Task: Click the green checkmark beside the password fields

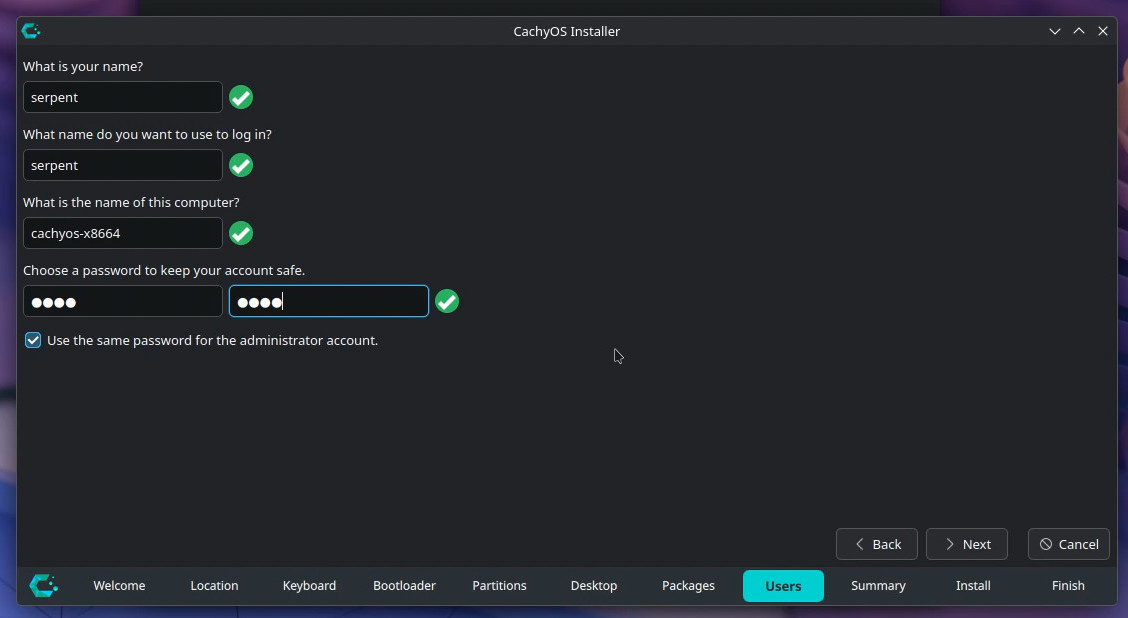Action: (447, 301)
